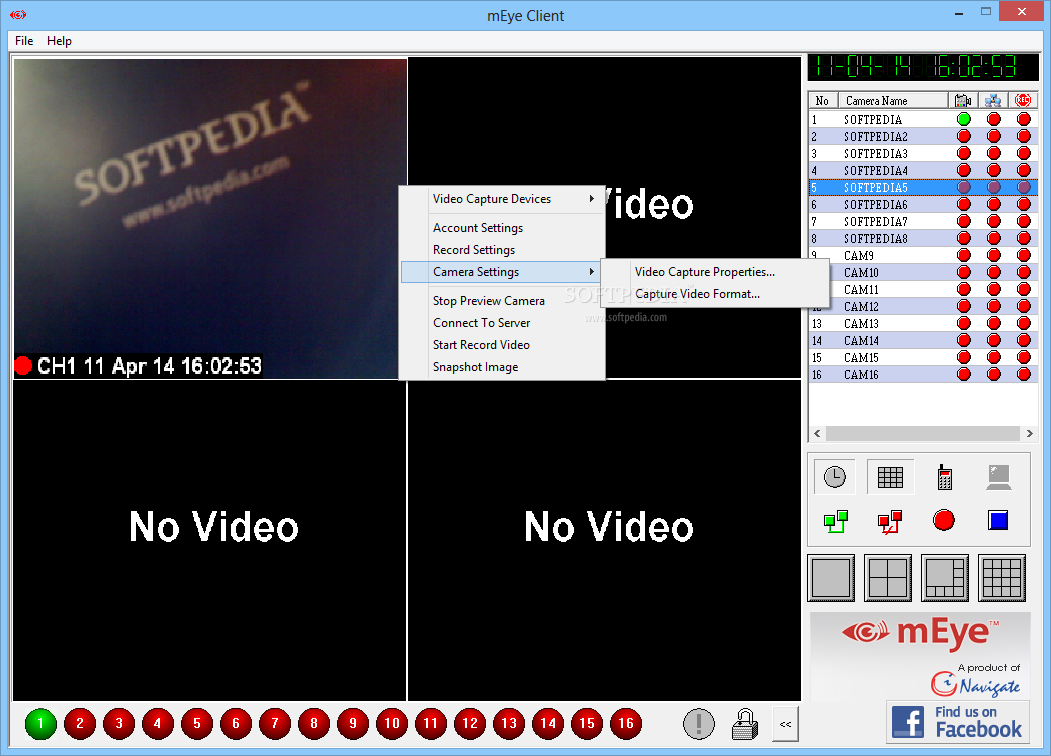Click the digital date-time display
This screenshot has width=1051, height=756.
click(923, 67)
